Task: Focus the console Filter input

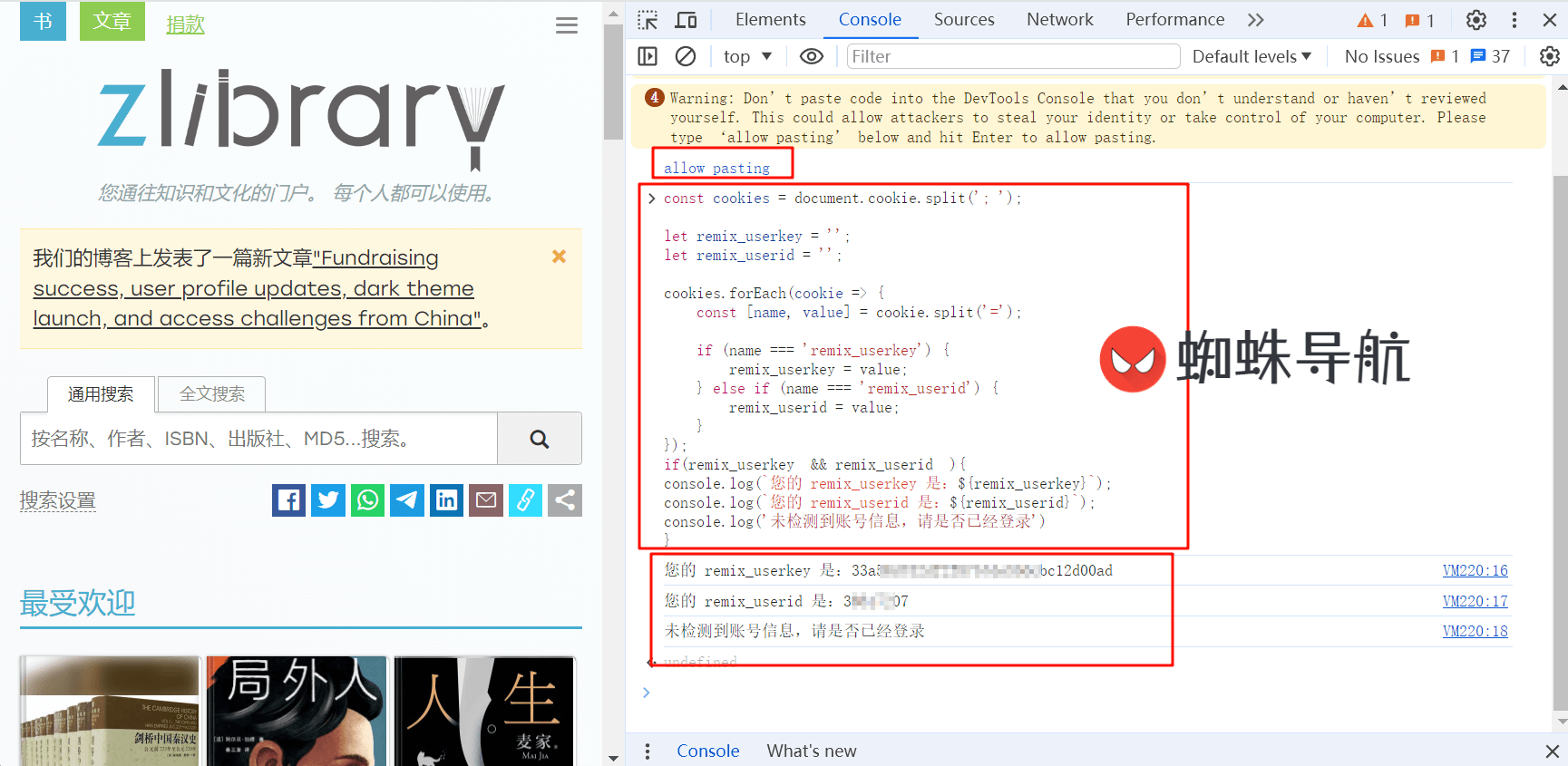Action: click(1013, 56)
